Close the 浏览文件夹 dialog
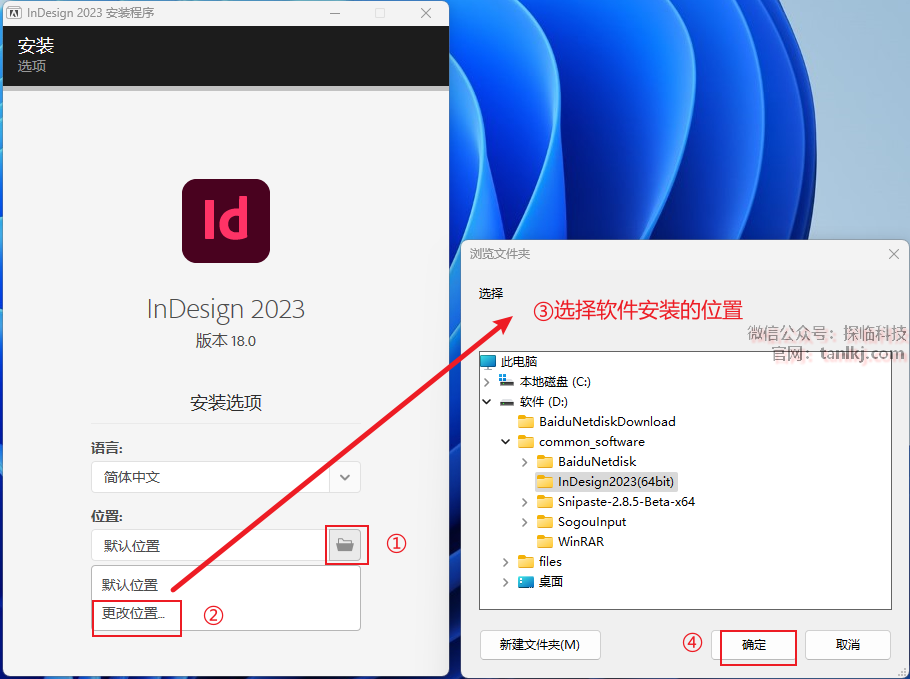The width and height of the screenshot is (910, 679). [x=894, y=254]
